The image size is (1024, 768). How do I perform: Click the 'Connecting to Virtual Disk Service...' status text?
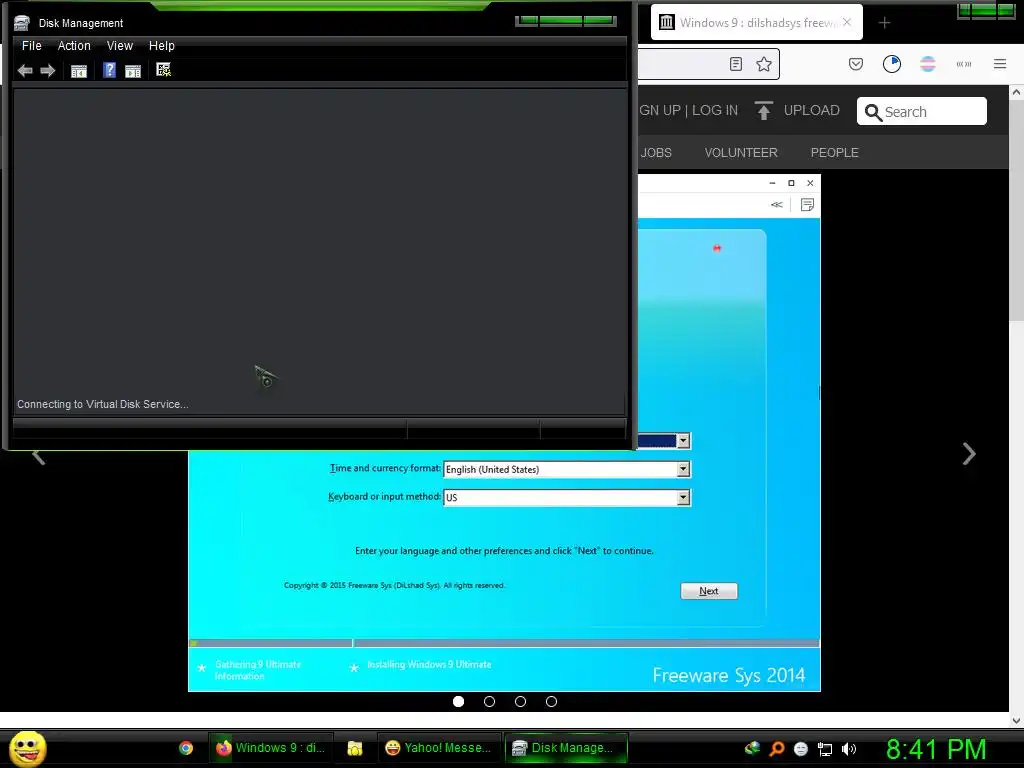(103, 404)
